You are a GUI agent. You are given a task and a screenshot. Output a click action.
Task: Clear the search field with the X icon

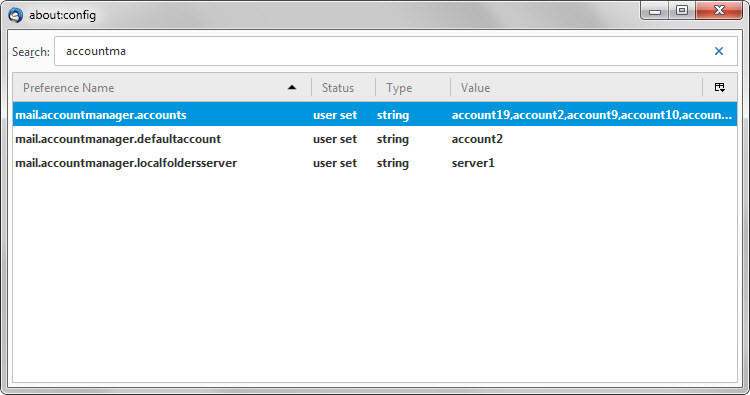point(718,51)
